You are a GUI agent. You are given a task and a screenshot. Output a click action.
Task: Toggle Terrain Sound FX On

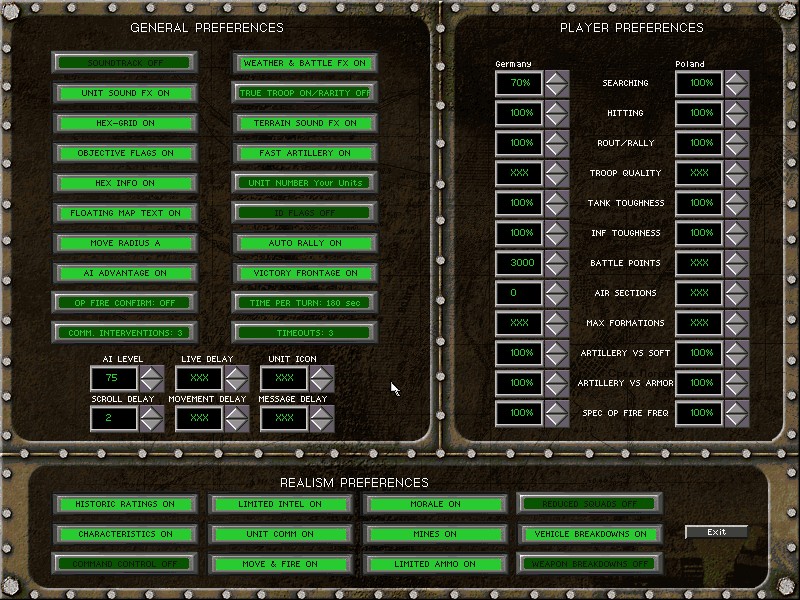click(x=305, y=123)
